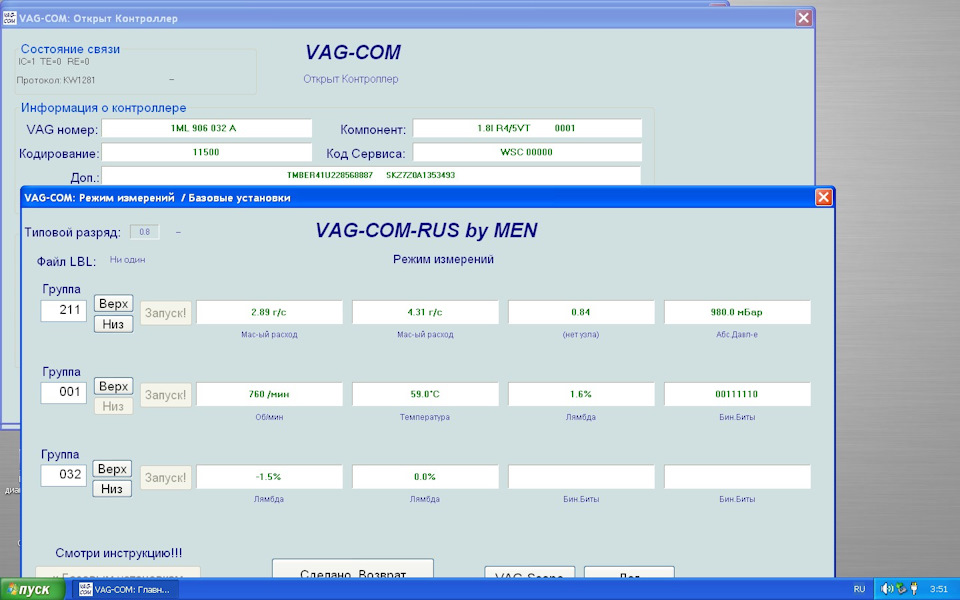Focus the group number field showing 001
The width and height of the screenshot is (960, 600).
click(64, 392)
